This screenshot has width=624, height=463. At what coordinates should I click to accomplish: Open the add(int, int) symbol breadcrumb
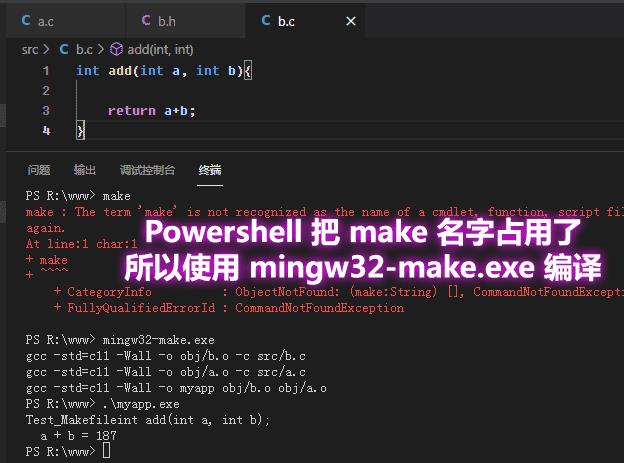click(x=160, y=50)
